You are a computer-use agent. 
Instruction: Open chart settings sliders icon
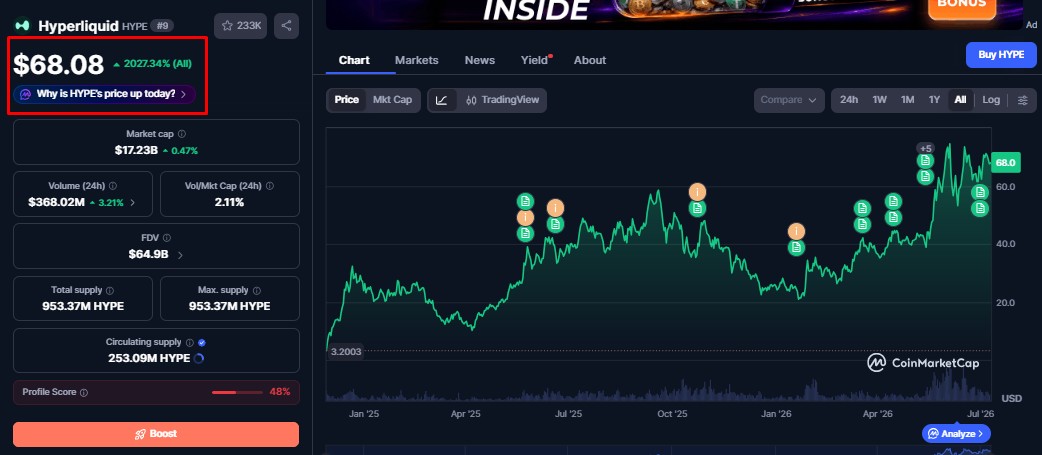pyautogui.click(x=1023, y=100)
